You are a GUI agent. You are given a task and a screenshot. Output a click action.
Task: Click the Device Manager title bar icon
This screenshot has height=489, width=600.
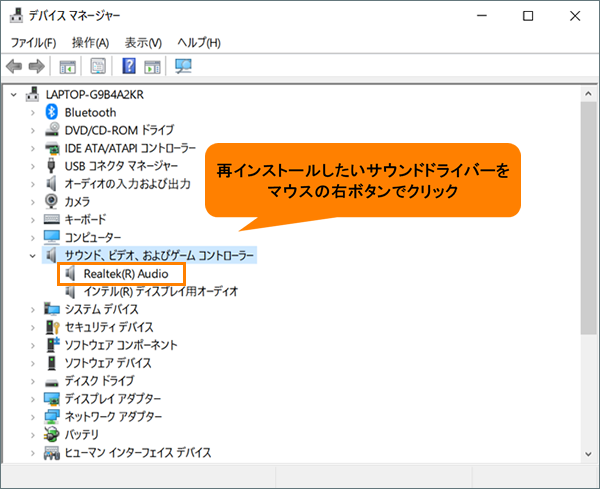click(x=16, y=16)
